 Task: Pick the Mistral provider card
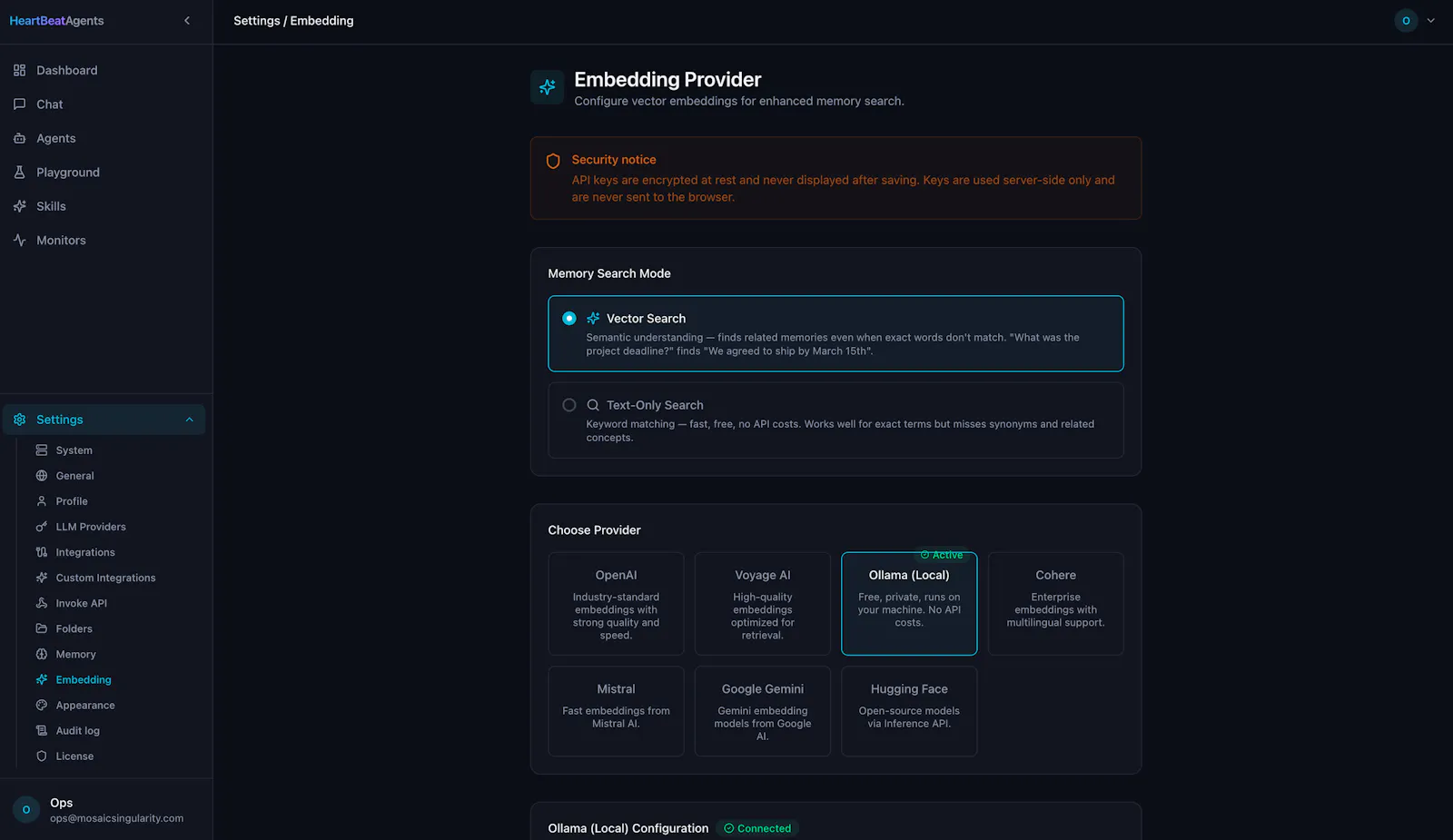point(616,711)
